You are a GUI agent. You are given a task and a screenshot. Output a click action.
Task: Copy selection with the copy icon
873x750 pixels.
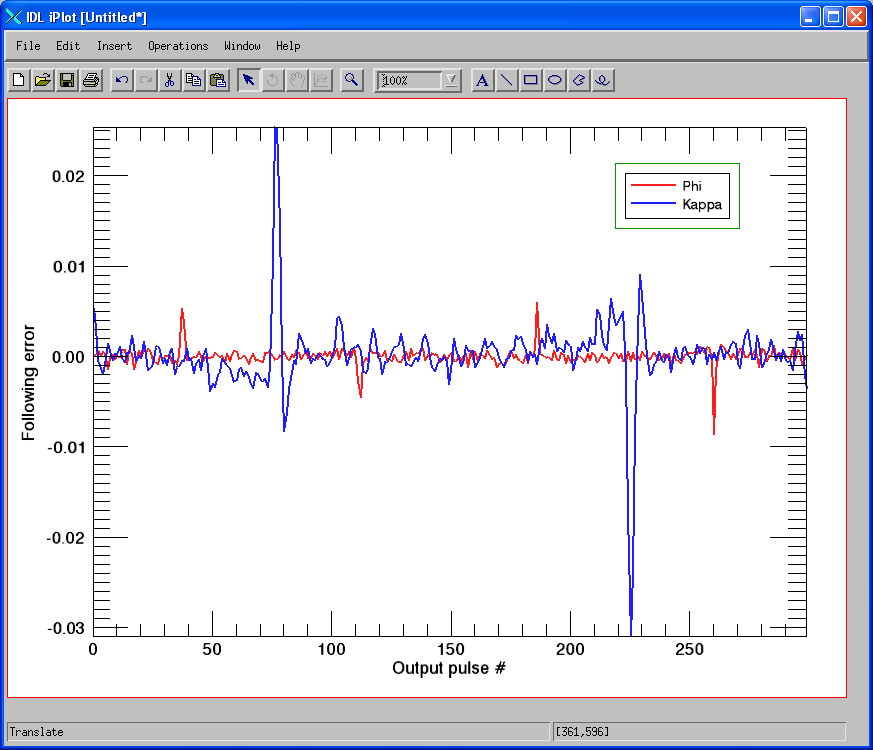(x=193, y=80)
